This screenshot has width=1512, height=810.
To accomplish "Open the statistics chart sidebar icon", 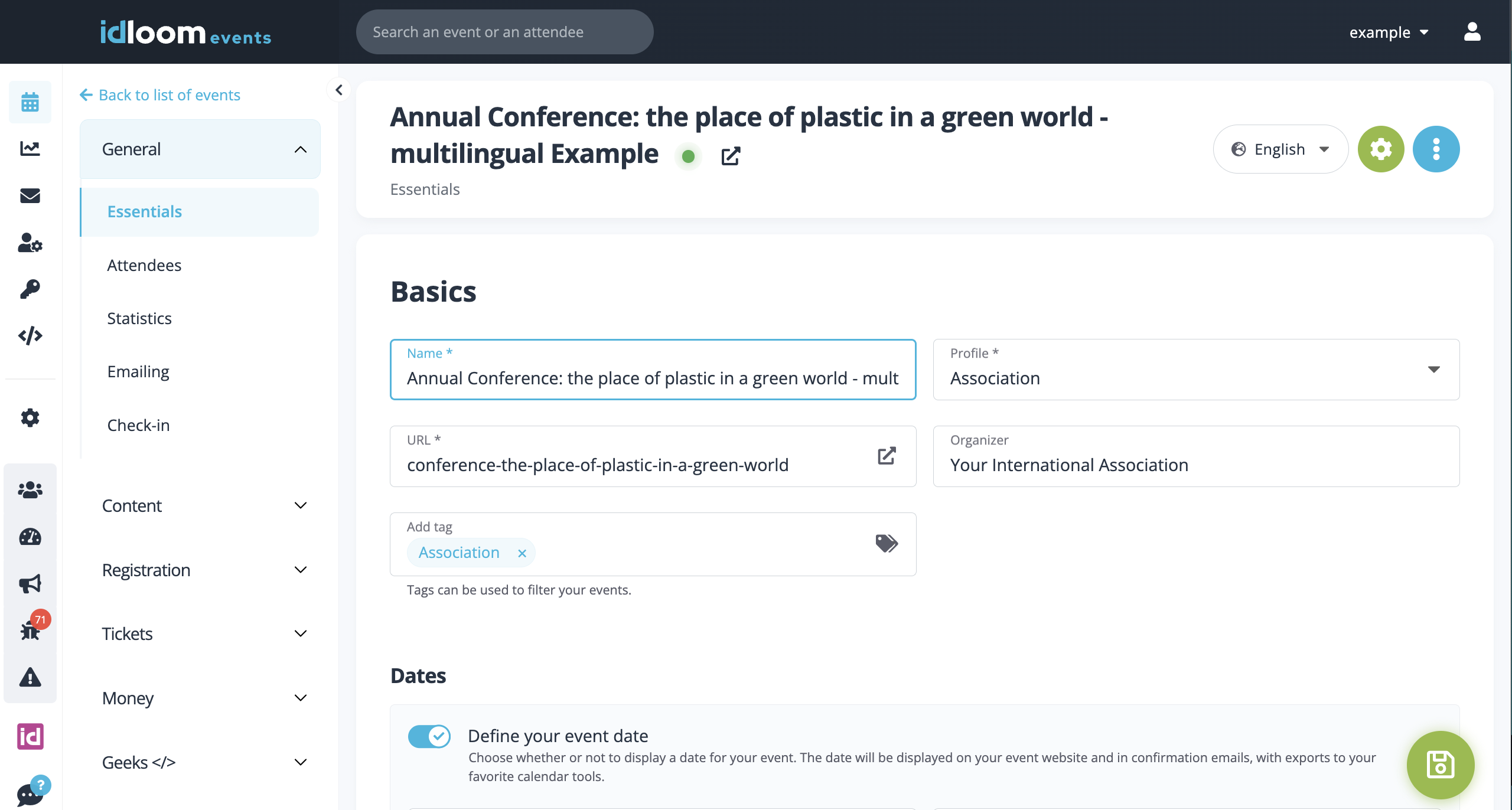I will [30, 149].
